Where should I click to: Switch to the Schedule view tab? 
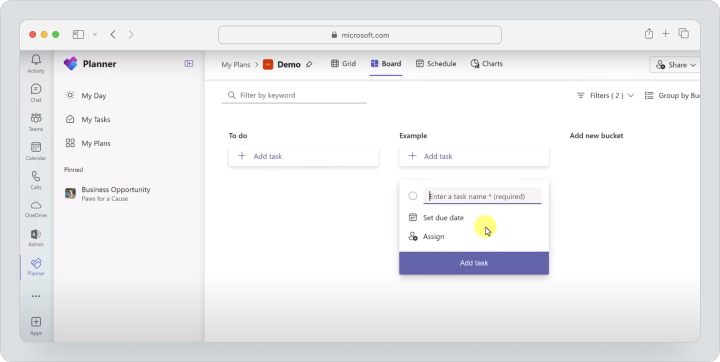tap(436, 64)
